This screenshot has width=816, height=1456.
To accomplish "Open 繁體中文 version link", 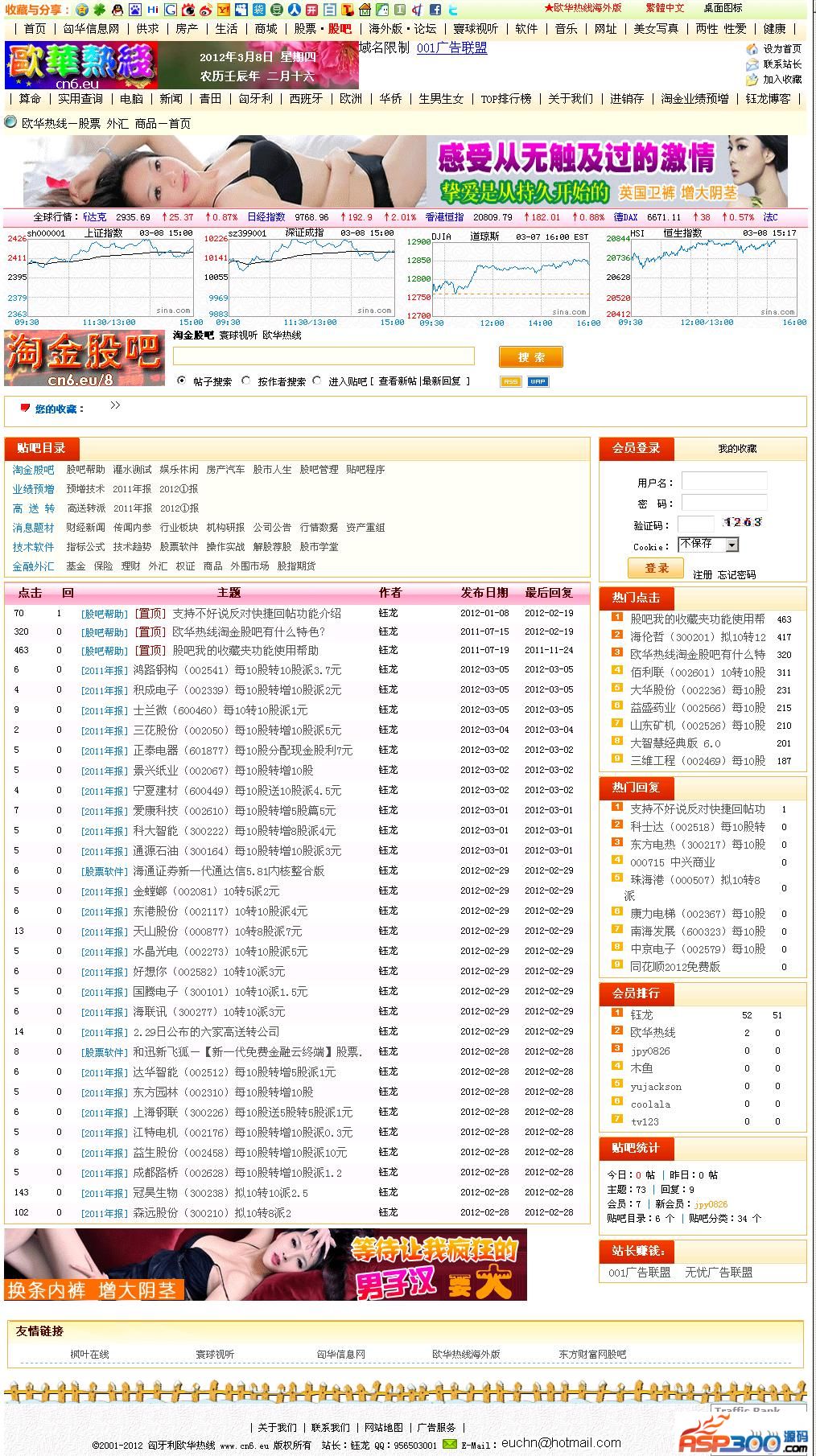I will pos(665,8).
